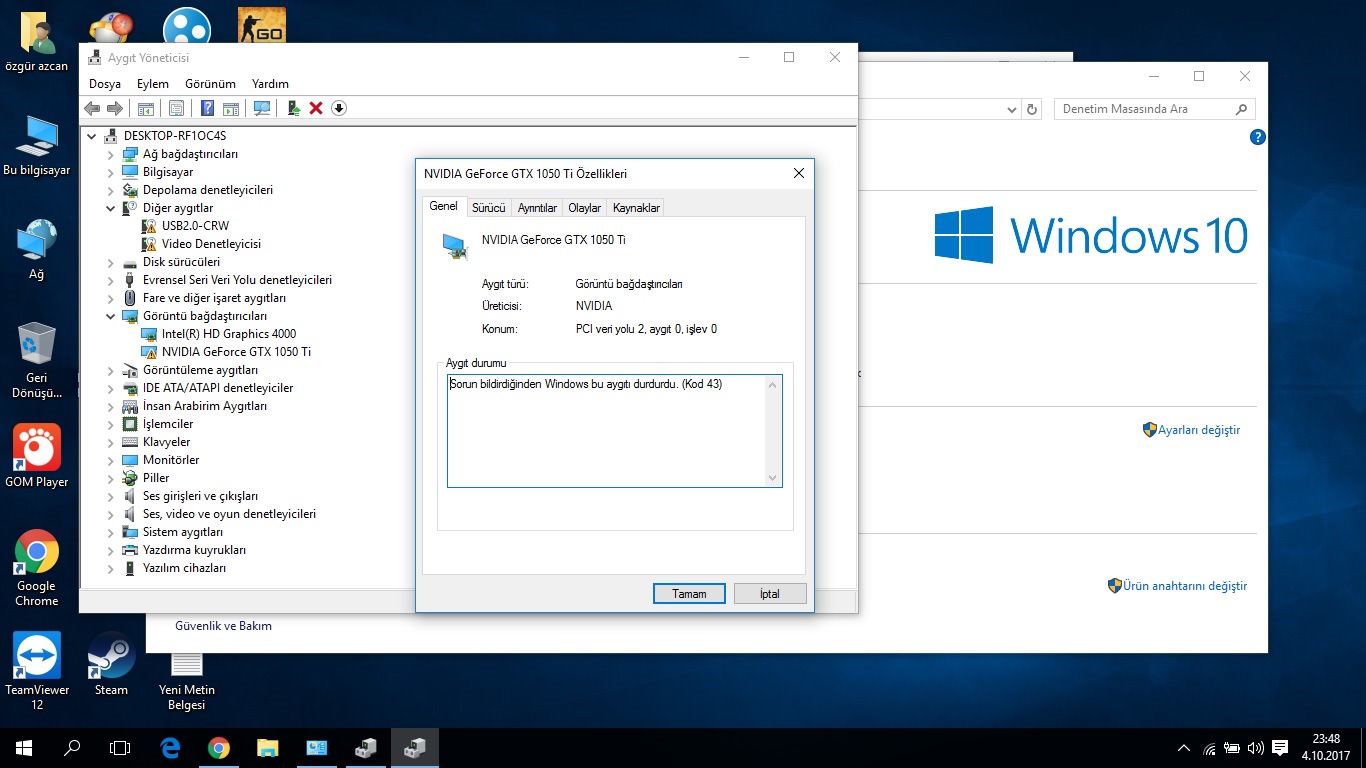Viewport: 1366px width, 768px height.
Task: Open the Güvenlik ve Bakım link
Action: point(223,626)
